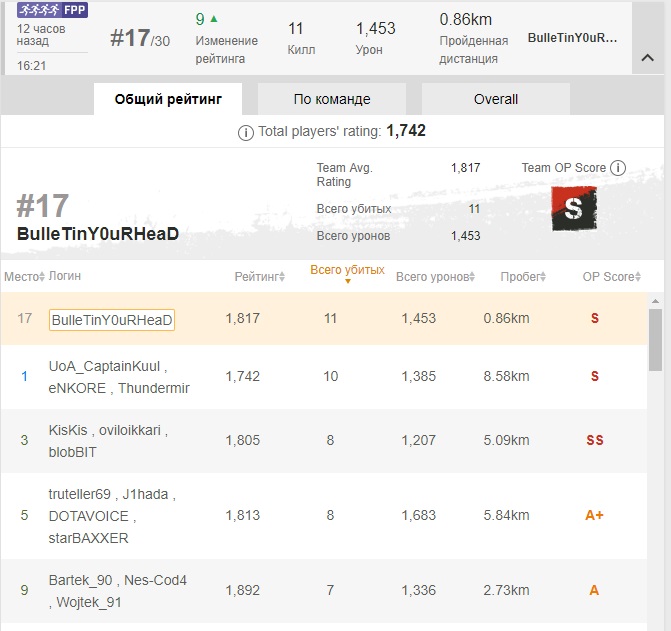
Task: Open oviloikkari player profile
Action: point(130,430)
